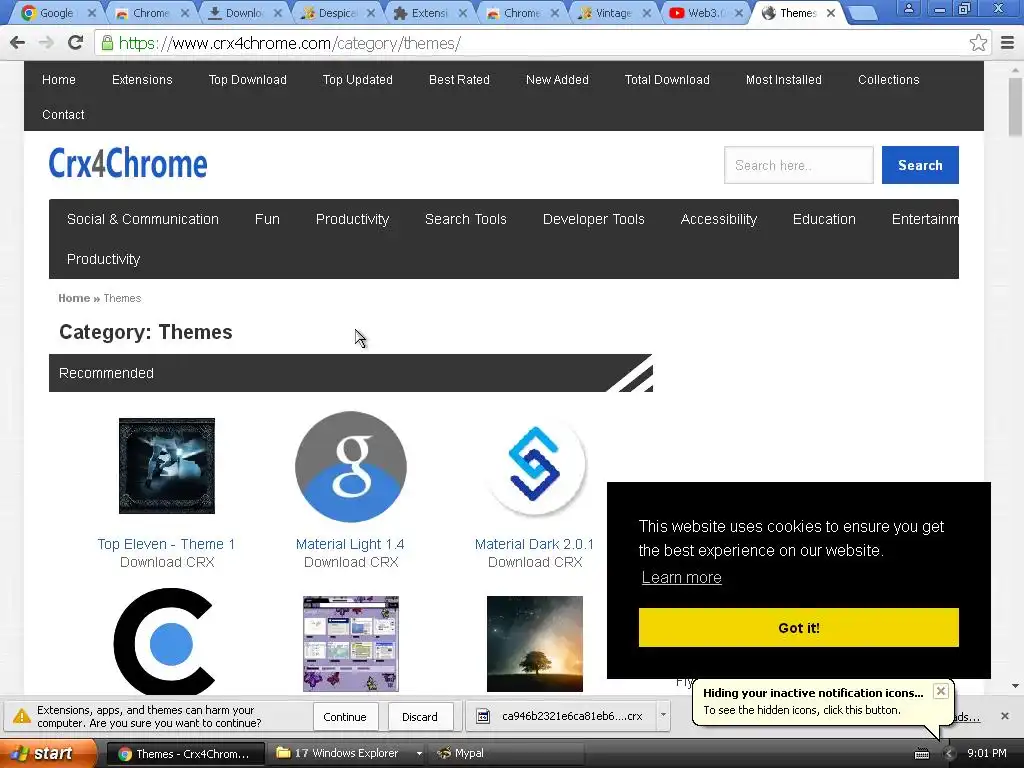Select the Fun category
1024x768 pixels.
pos(267,219)
